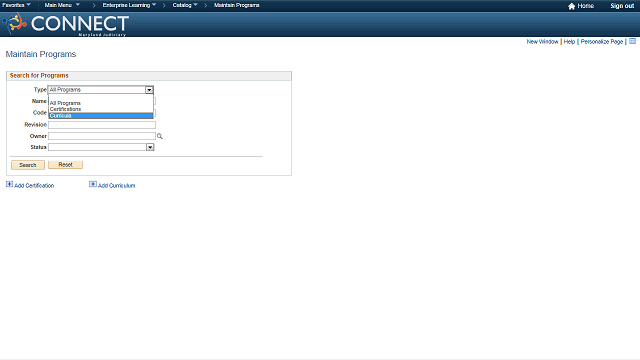Click the Owner lookup magnifier icon
The width and height of the screenshot is (640, 360).
coord(160,136)
